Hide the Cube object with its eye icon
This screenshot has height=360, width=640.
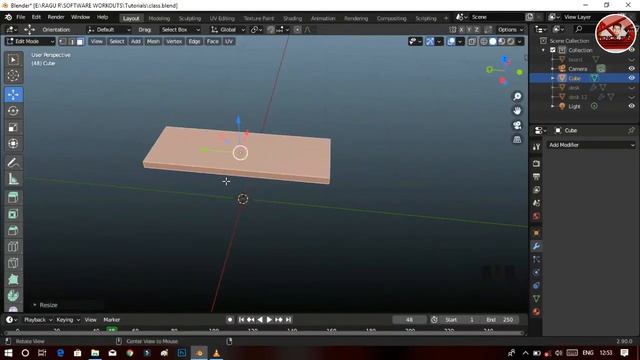[631, 78]
